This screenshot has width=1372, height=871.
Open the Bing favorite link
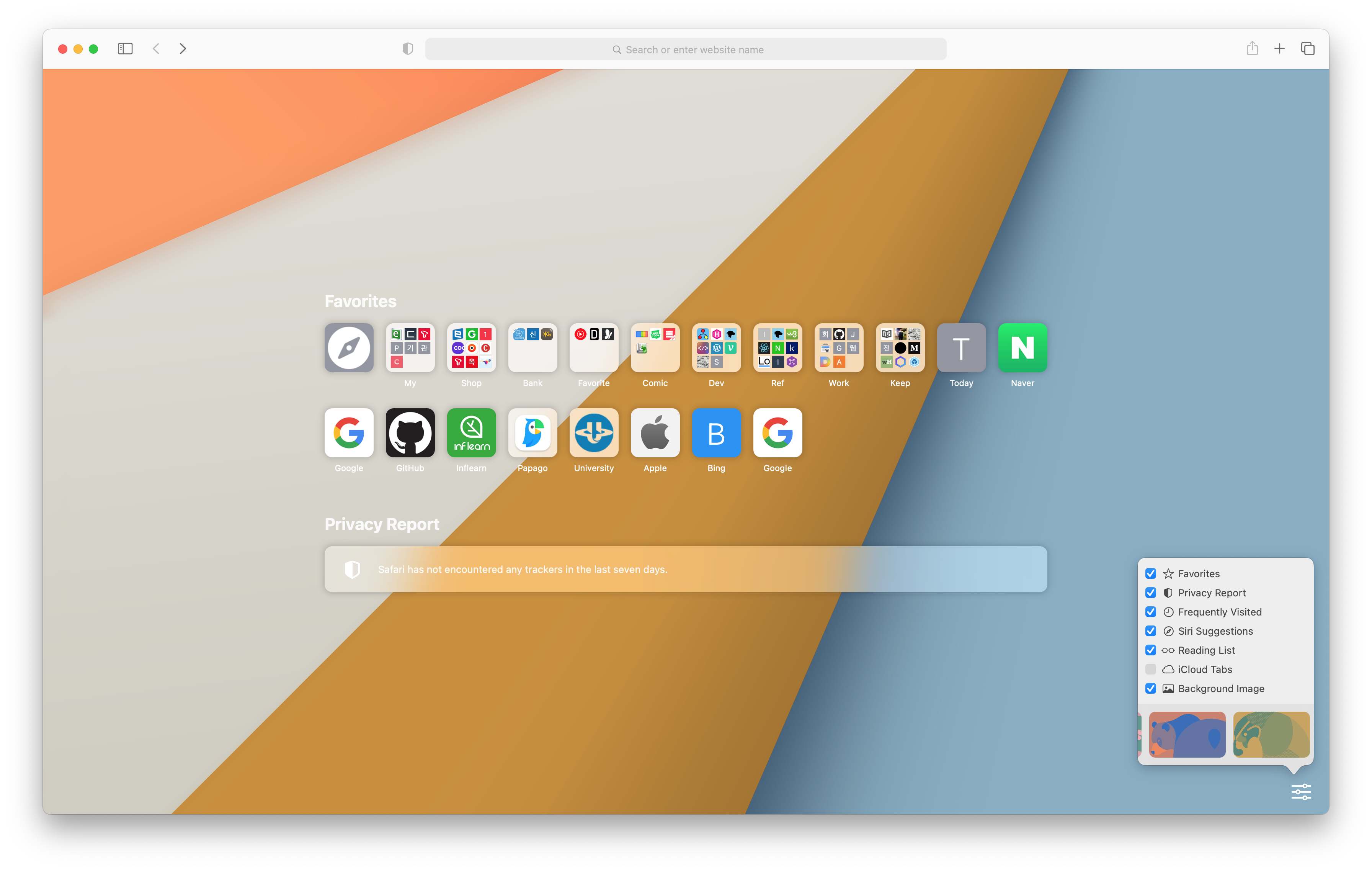[x=716, y=433]
